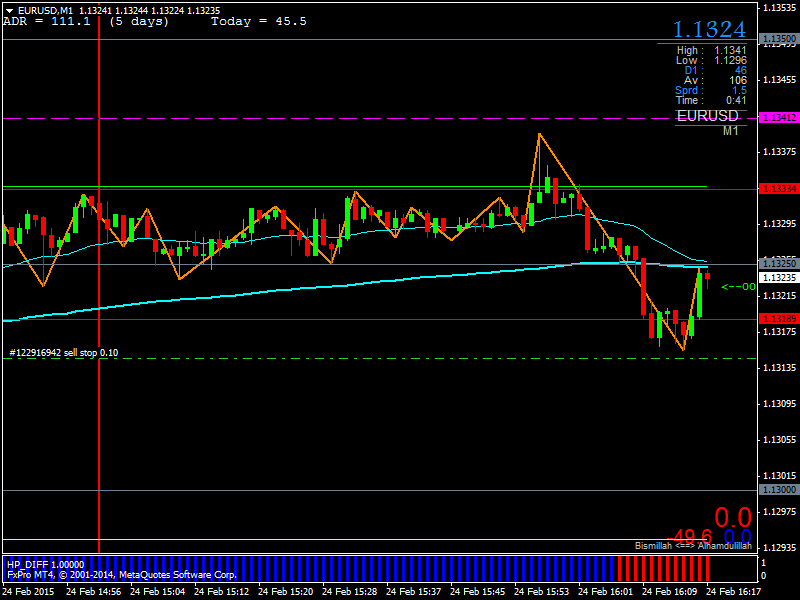Click the magenta 1.13412 price tag
This screenshot has height=600, width=800.
(x=779, y=118)
